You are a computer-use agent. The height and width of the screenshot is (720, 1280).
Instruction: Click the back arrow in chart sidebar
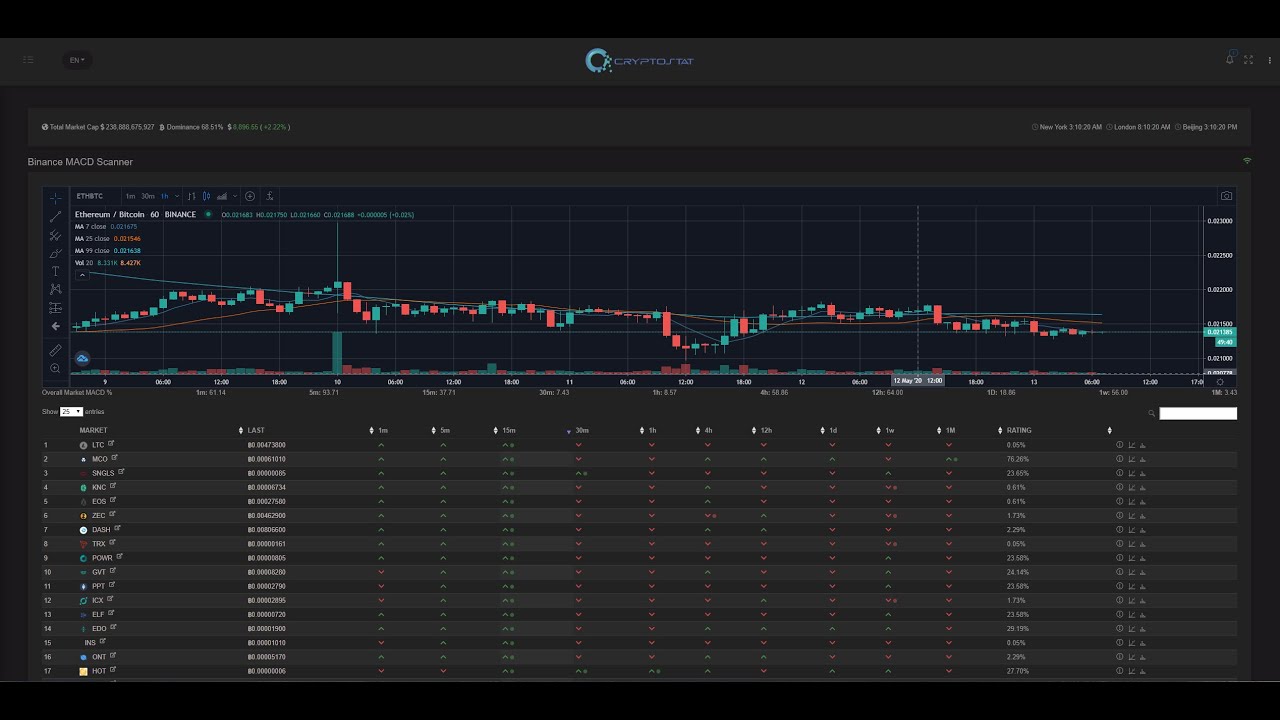pos(55,326)
